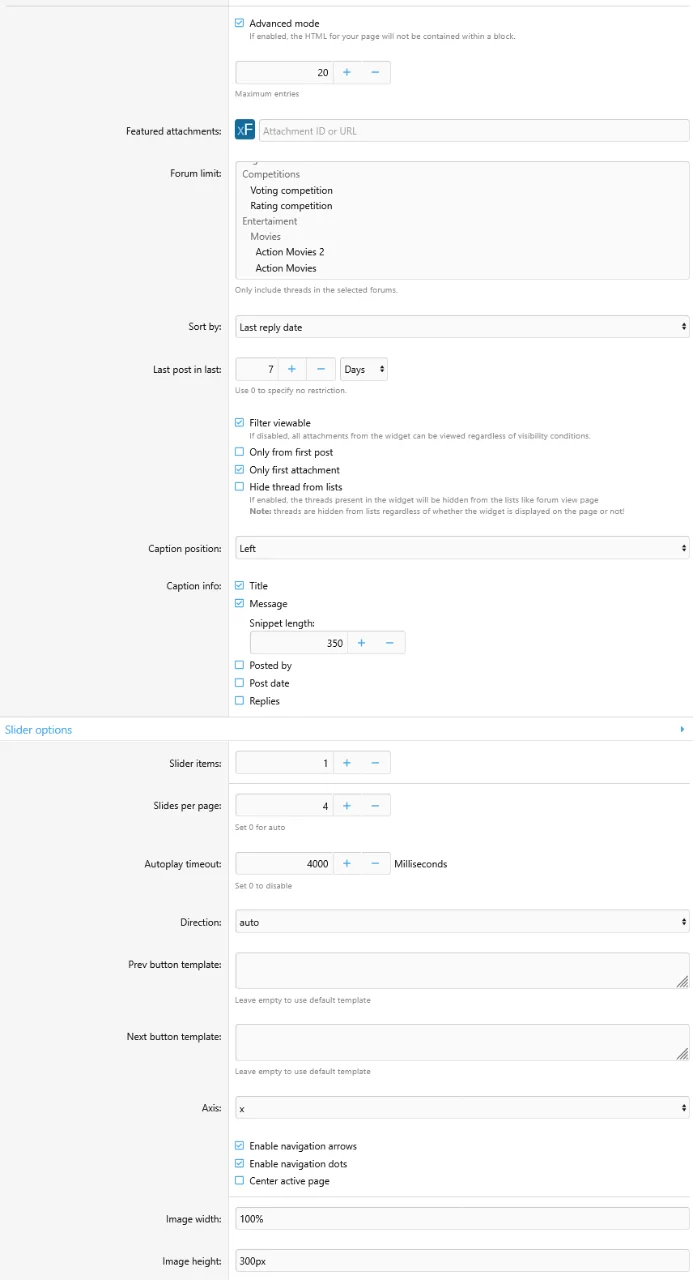
Task: Increase Autoplay timeout with plus button
Action: (x=347, y=864)
